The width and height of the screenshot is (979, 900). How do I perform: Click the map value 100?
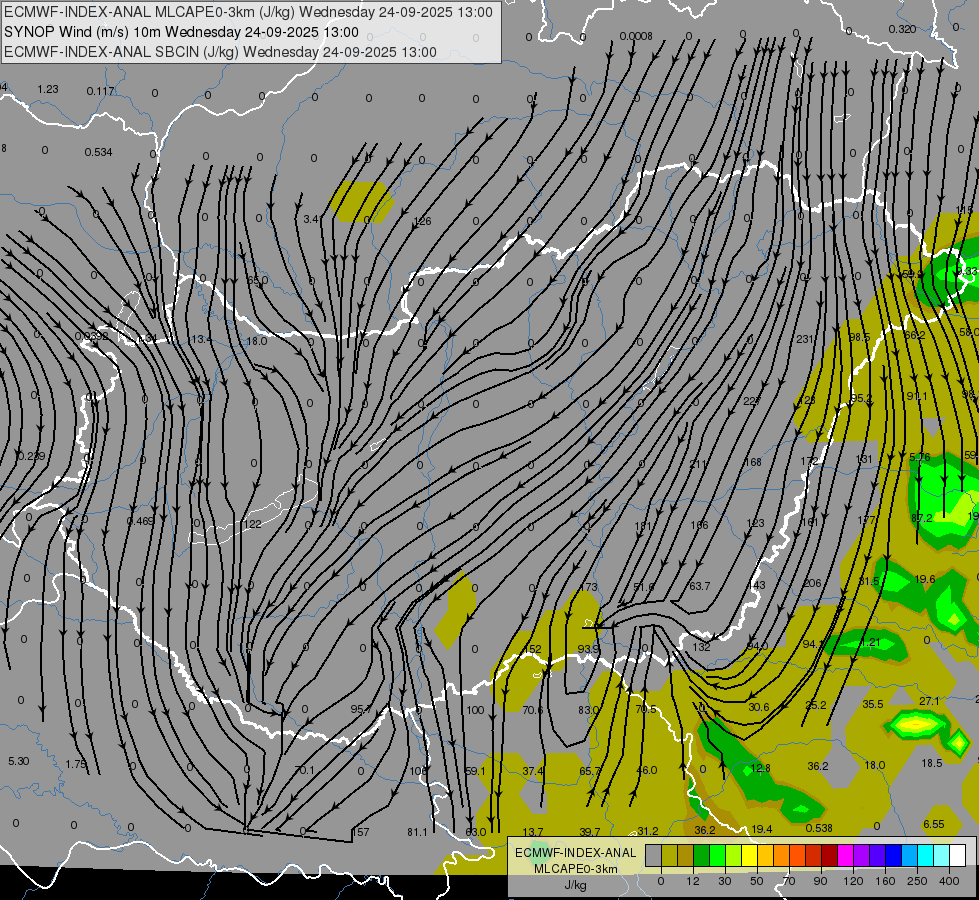click(475, 710)
